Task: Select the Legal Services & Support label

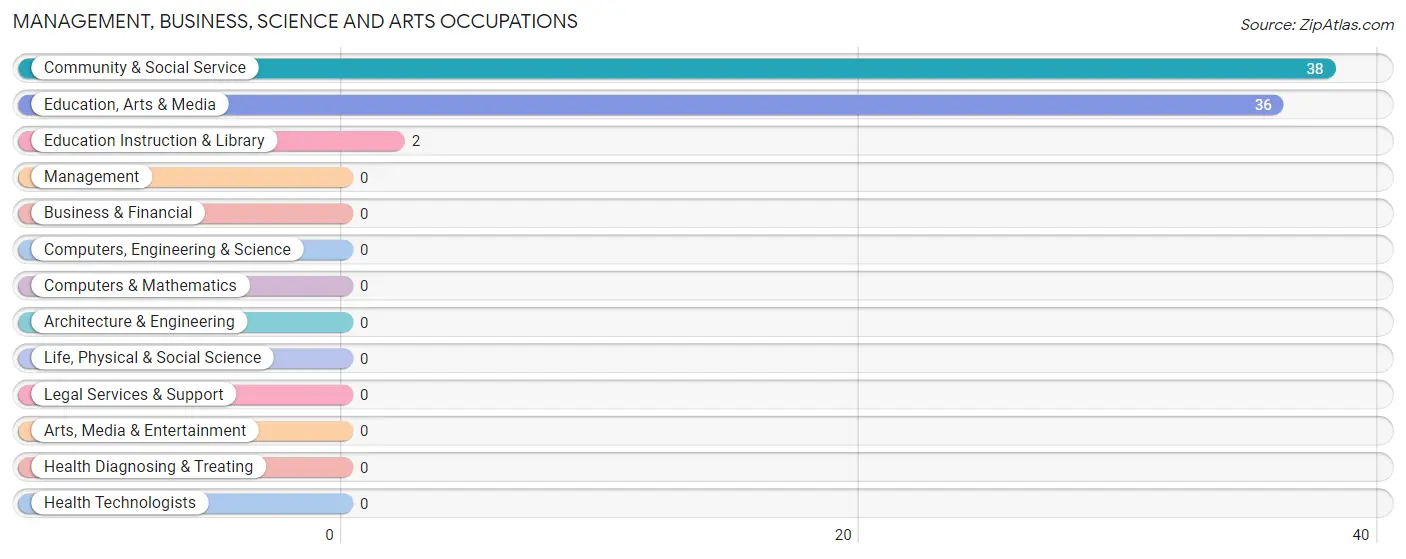Action: coord(134,395)
